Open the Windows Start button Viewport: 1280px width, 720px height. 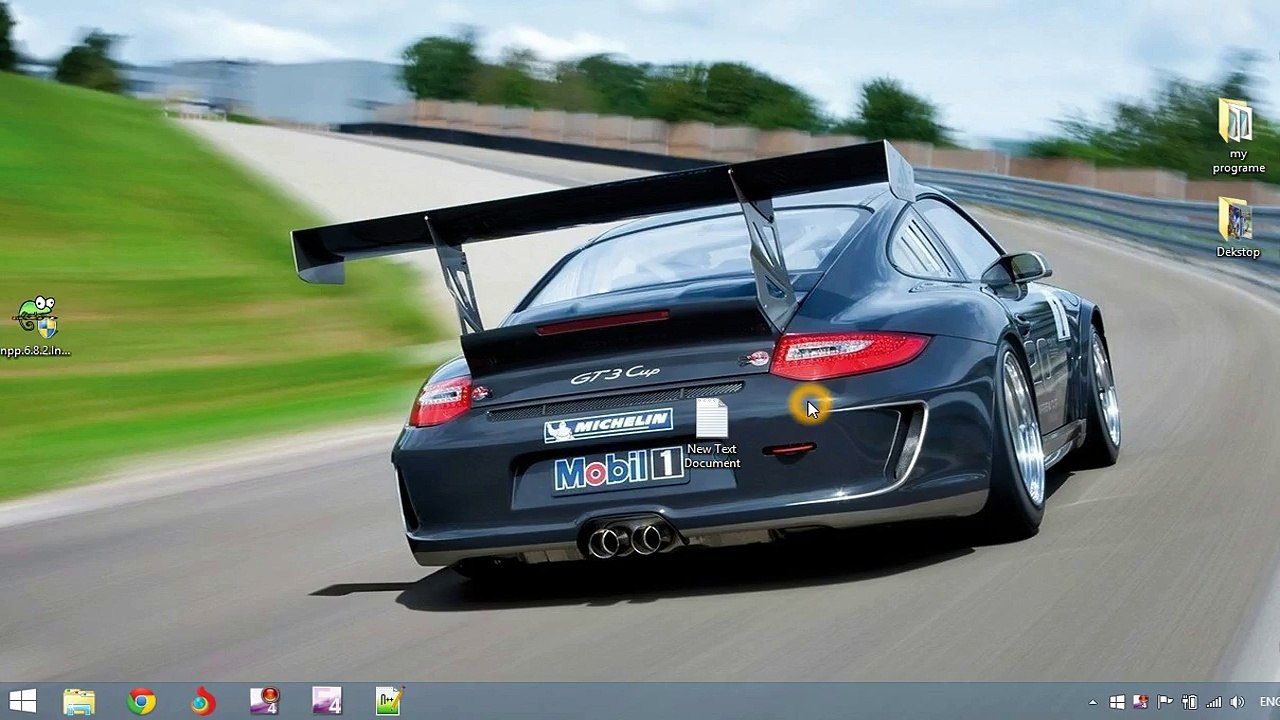[x=22, y=701]
